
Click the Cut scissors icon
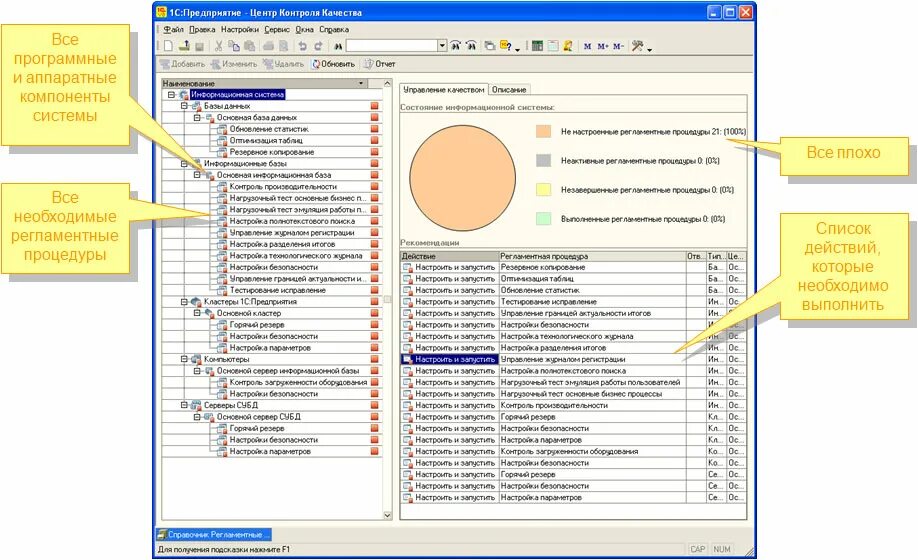218,46
